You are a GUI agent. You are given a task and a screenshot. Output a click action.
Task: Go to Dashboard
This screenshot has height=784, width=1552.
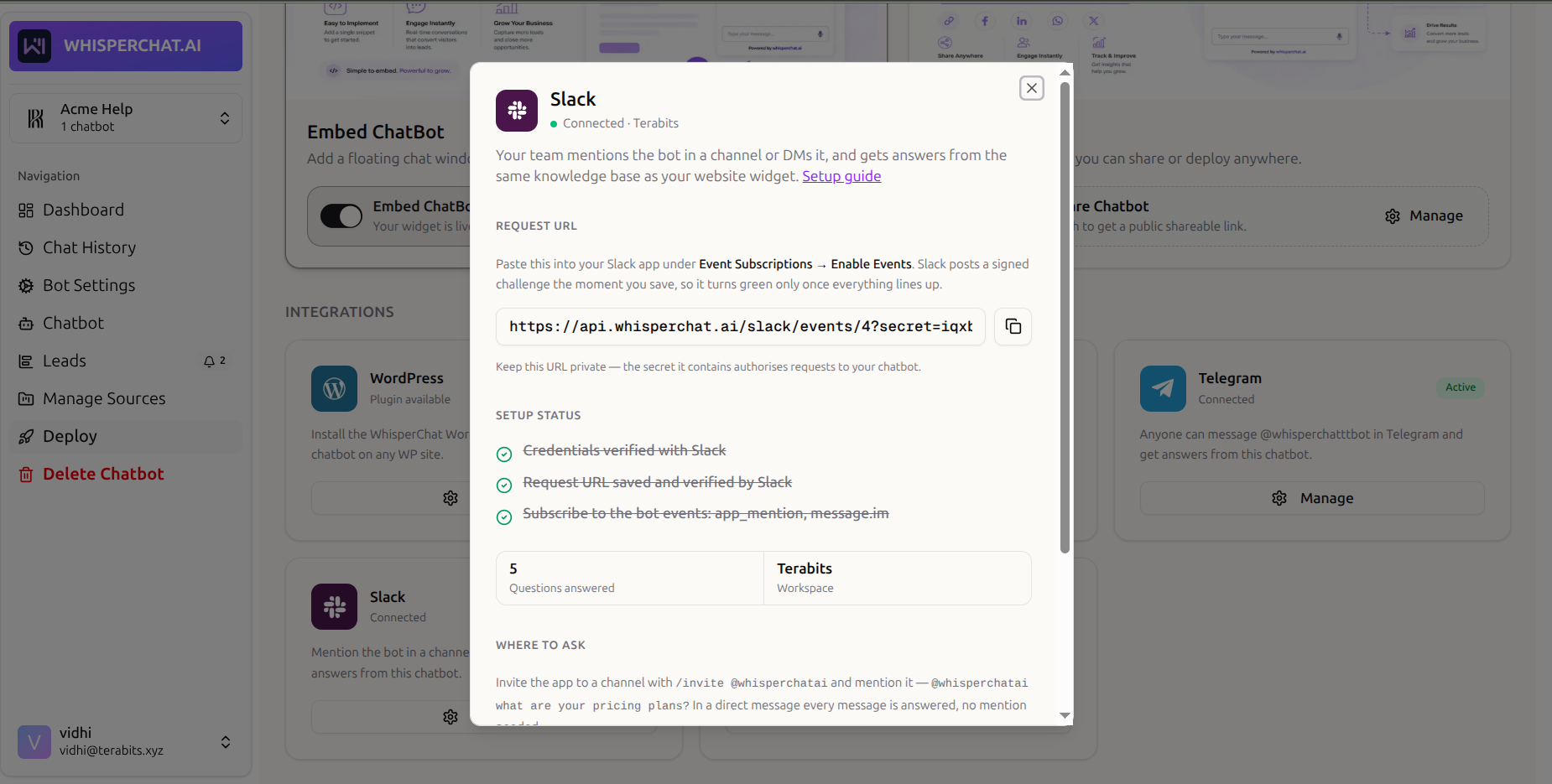pyautogui.click(x=126, y=210)
